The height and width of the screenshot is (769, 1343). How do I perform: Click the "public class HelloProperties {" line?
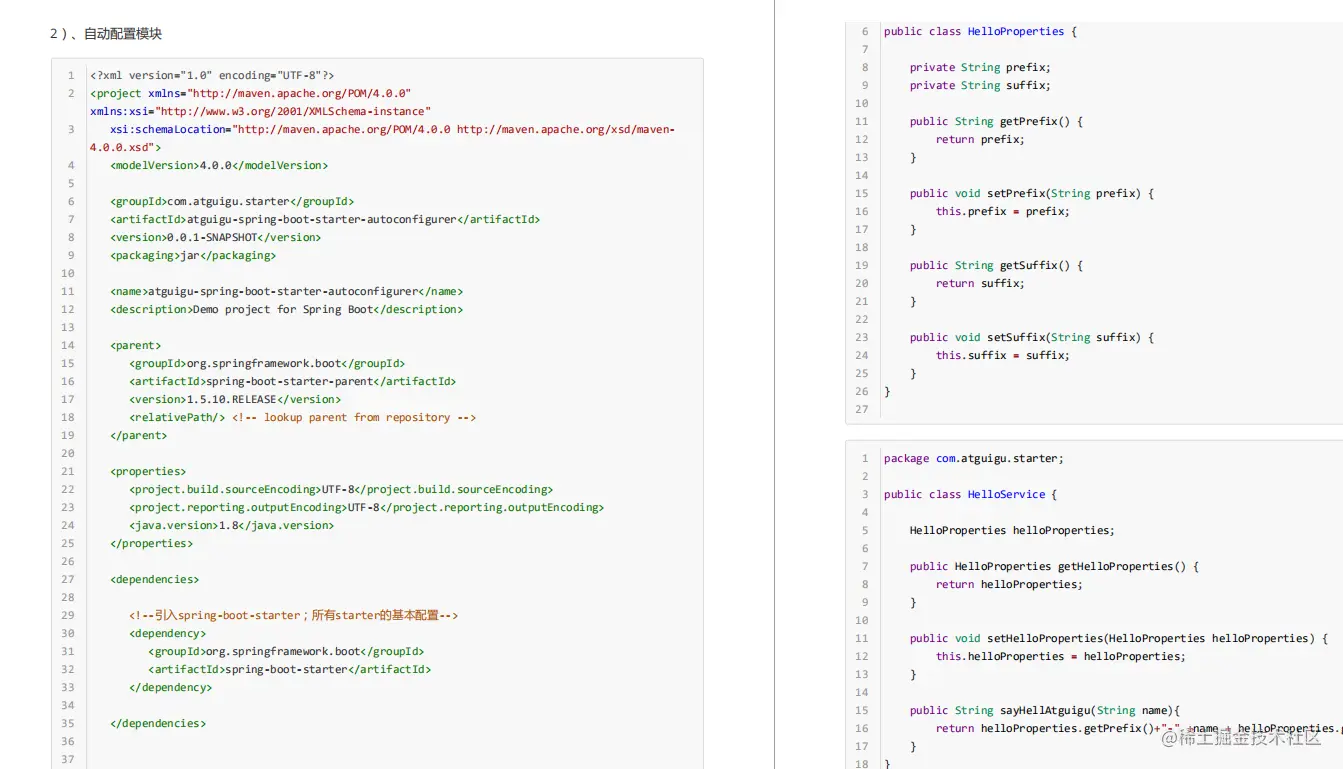point(981,31)
